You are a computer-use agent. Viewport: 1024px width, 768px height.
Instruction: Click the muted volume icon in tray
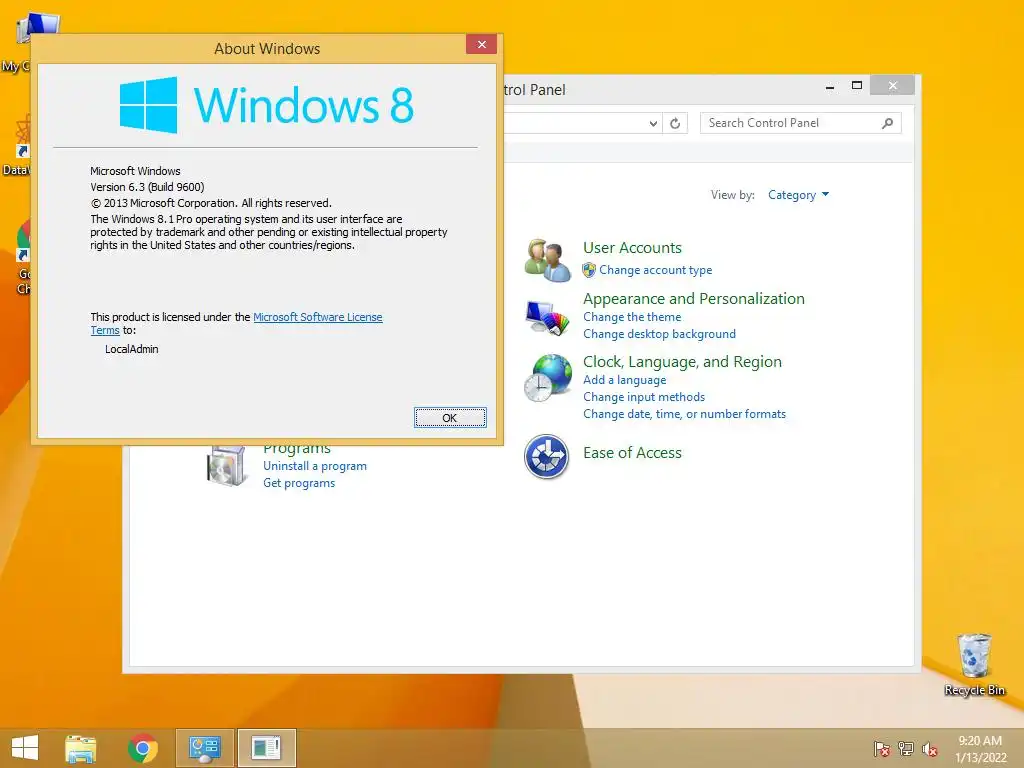(x=929, y=749)
